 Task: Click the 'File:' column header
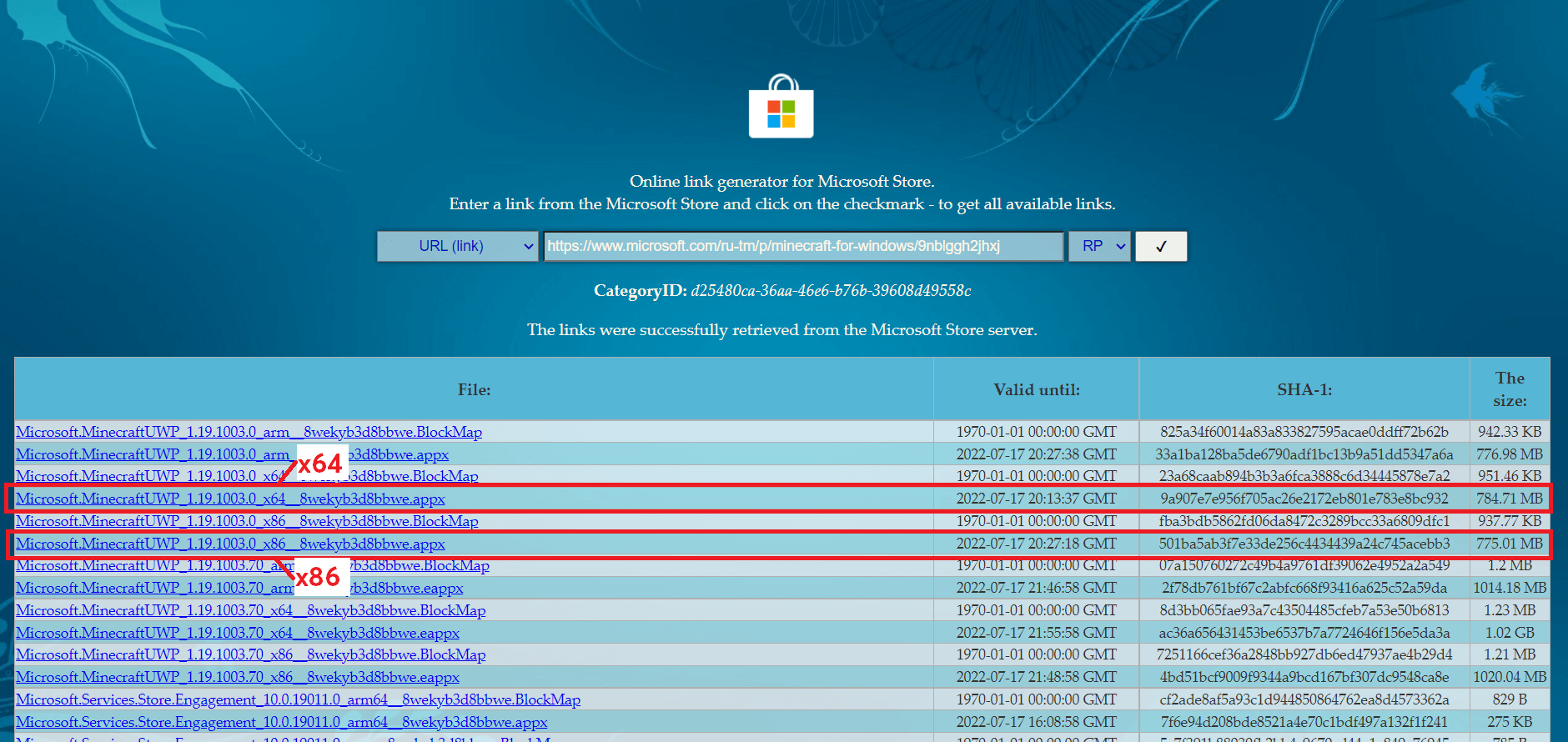(x=474, y=389)
